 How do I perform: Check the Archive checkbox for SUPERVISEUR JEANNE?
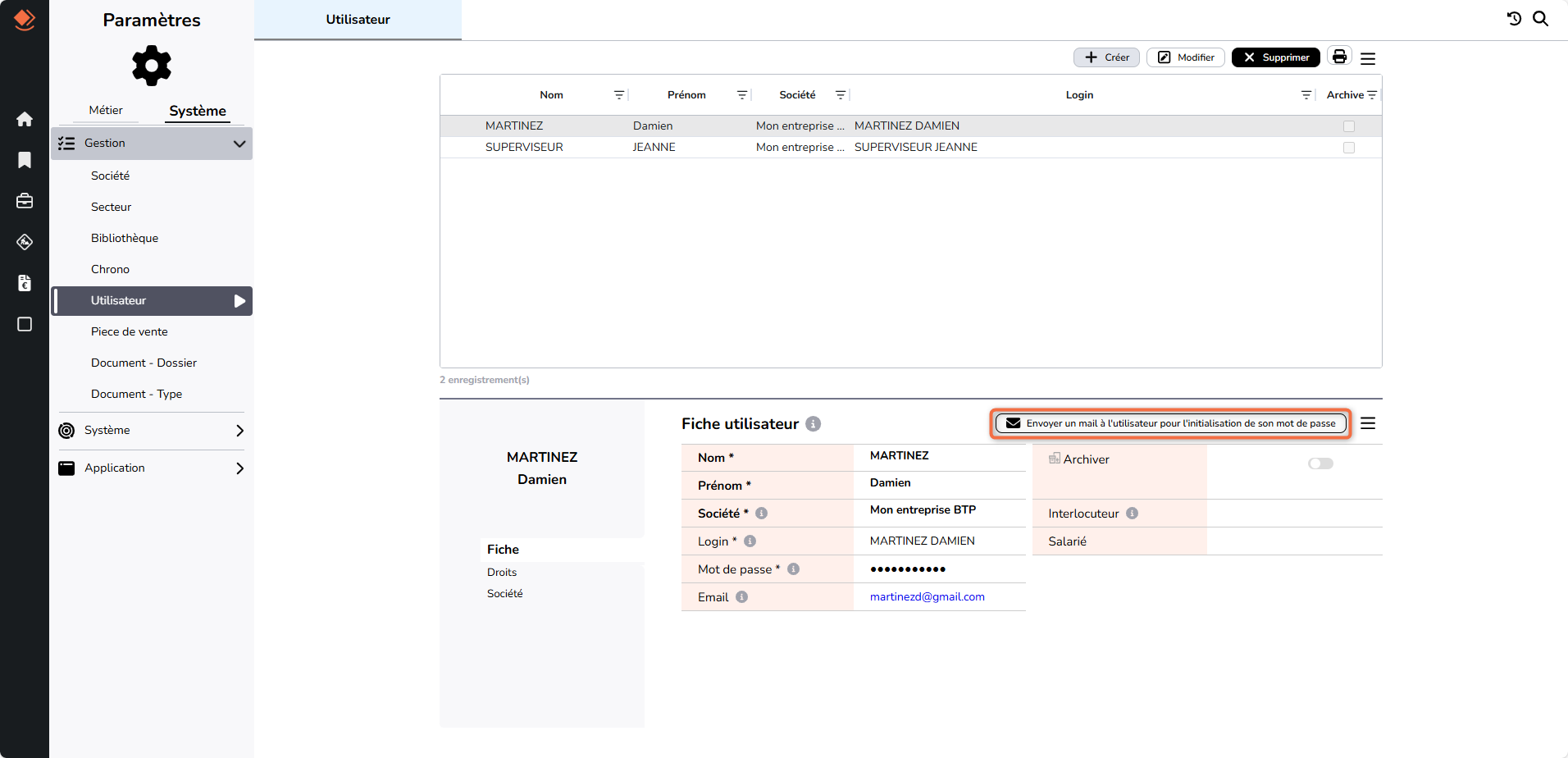pyautogui.click(x=1349, y=147)
